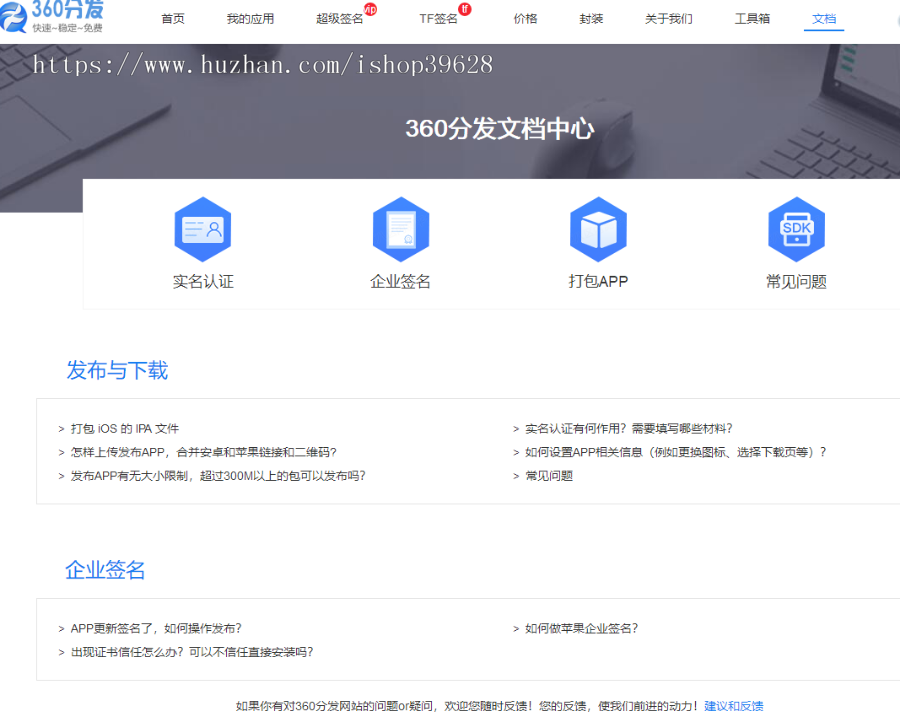The width and height of the screenshot is (900, 722).
Task: Open APP更新签名了，如何操作发布 article
Action: 156,628
